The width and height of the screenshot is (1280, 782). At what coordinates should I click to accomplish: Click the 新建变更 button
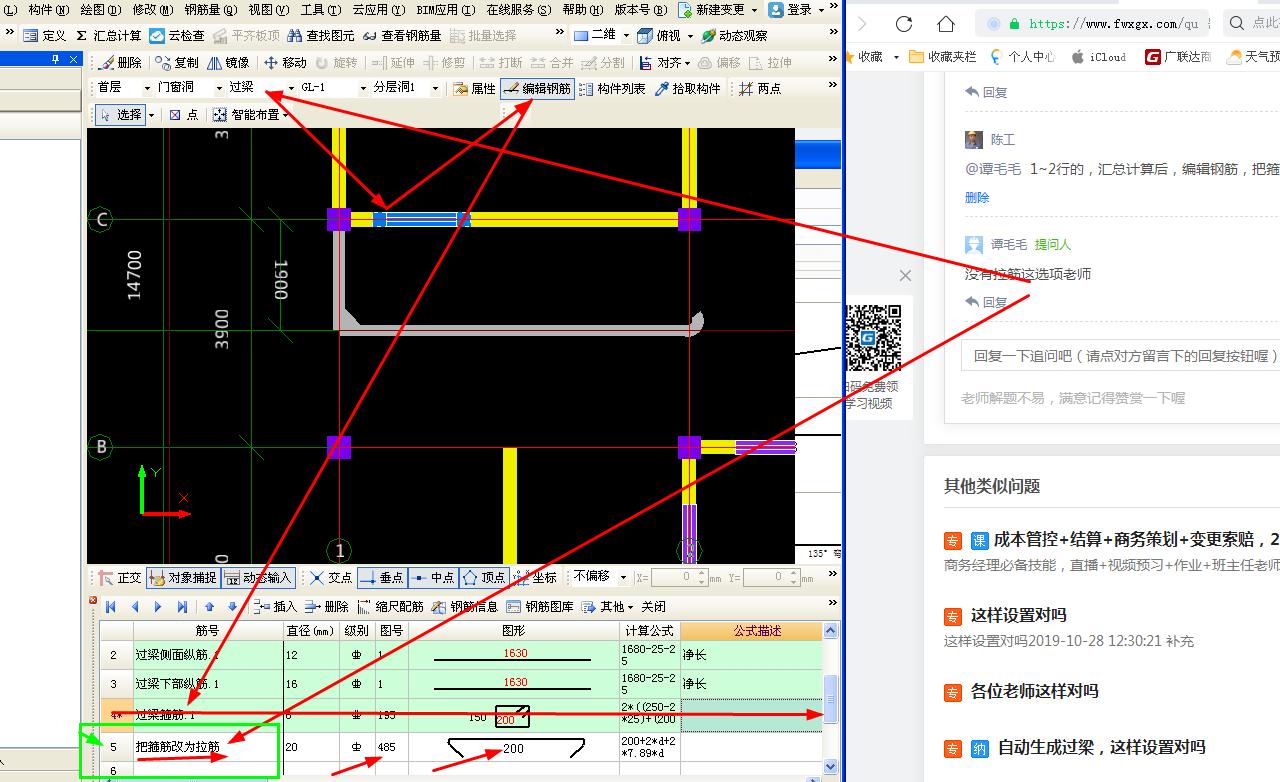click(x=717, y=9)
